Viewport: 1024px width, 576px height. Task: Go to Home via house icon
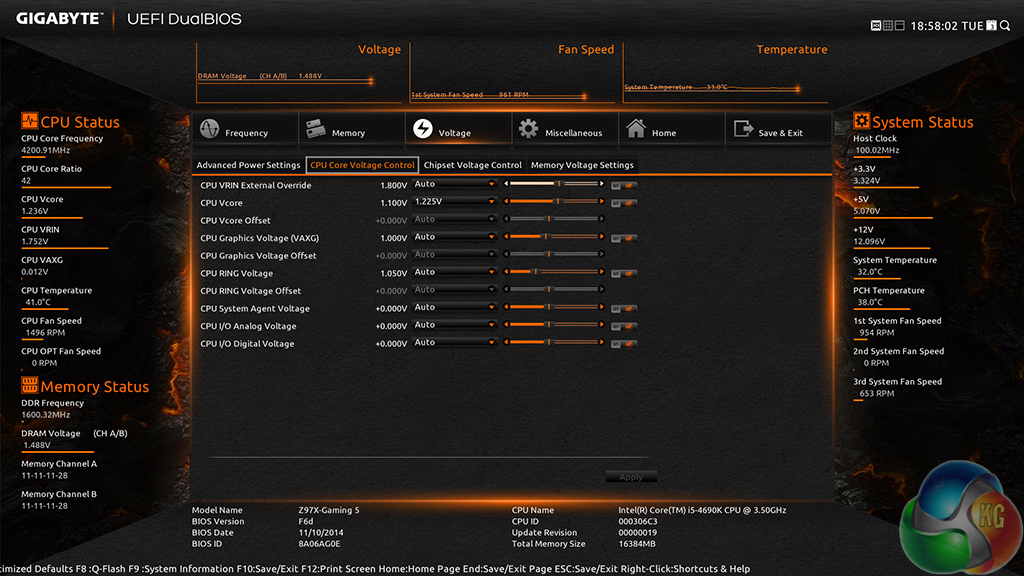[635, 130]
